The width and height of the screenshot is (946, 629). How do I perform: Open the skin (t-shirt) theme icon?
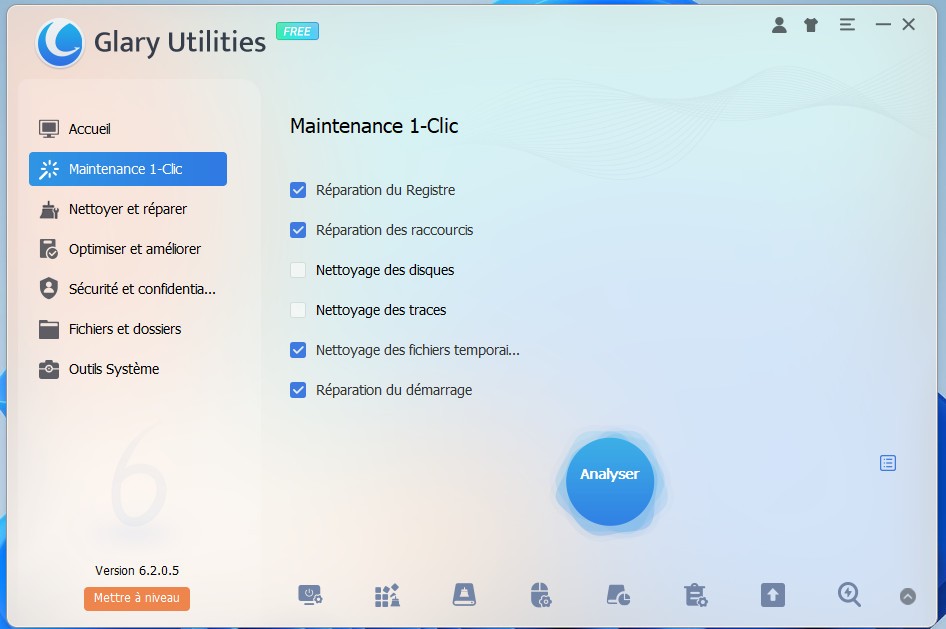[x=811, y=25]
